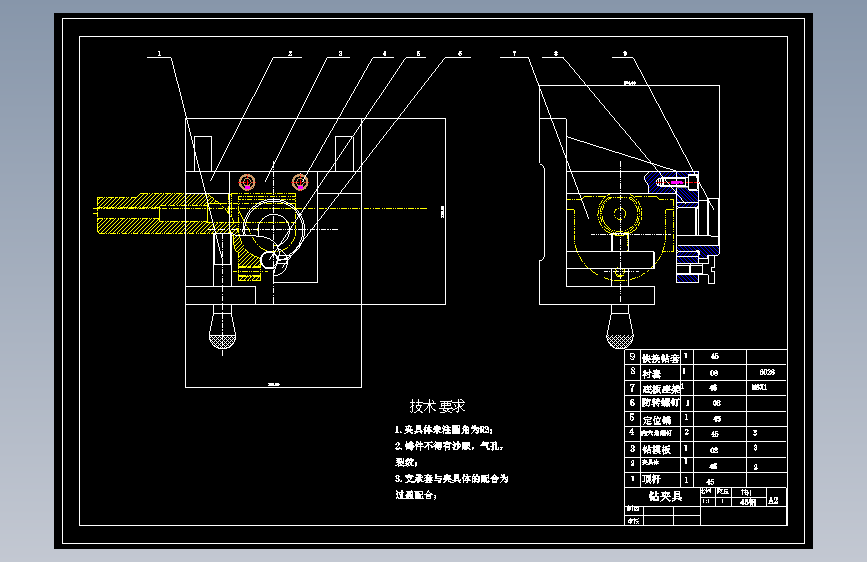867x562 pixels.
Task: Select requirement line starting 3. 支承套与夹具体
Action: [x=451, y=478]
